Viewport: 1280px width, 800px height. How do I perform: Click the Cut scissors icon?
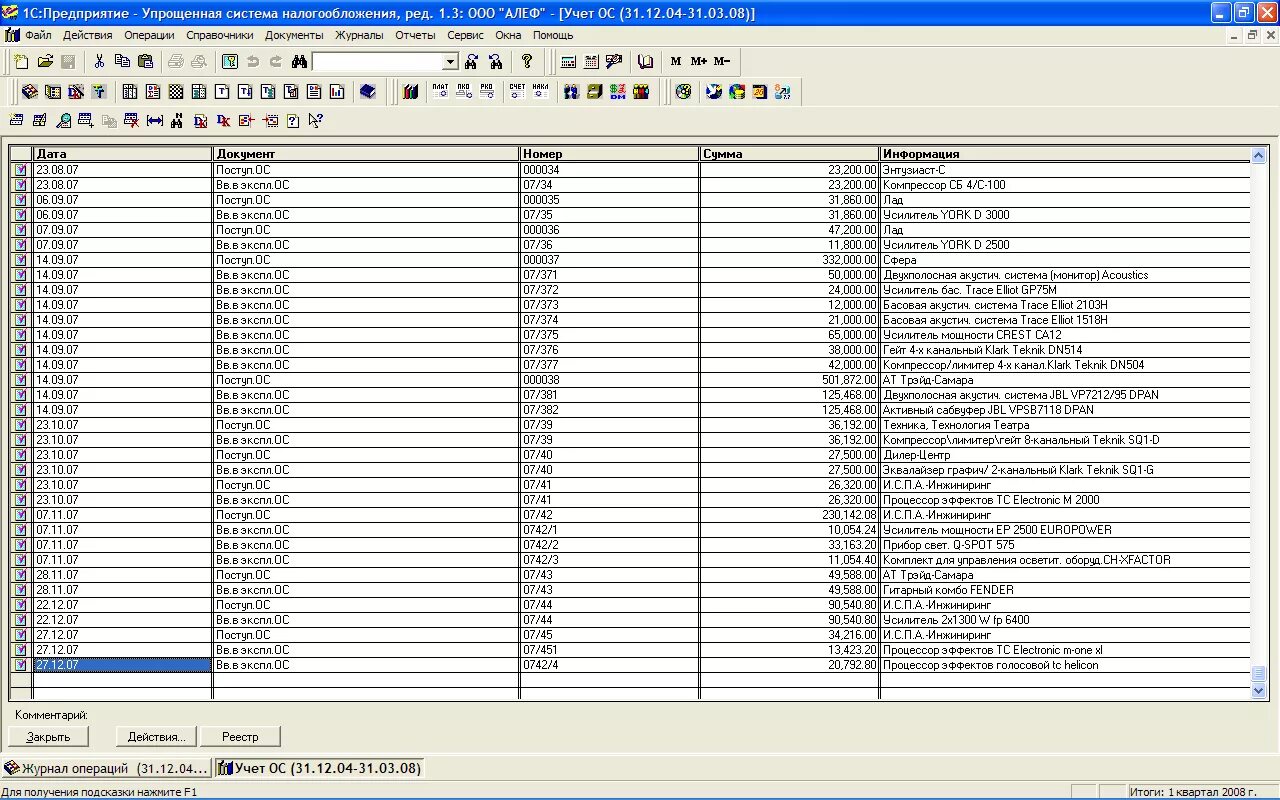coord(99,61)
